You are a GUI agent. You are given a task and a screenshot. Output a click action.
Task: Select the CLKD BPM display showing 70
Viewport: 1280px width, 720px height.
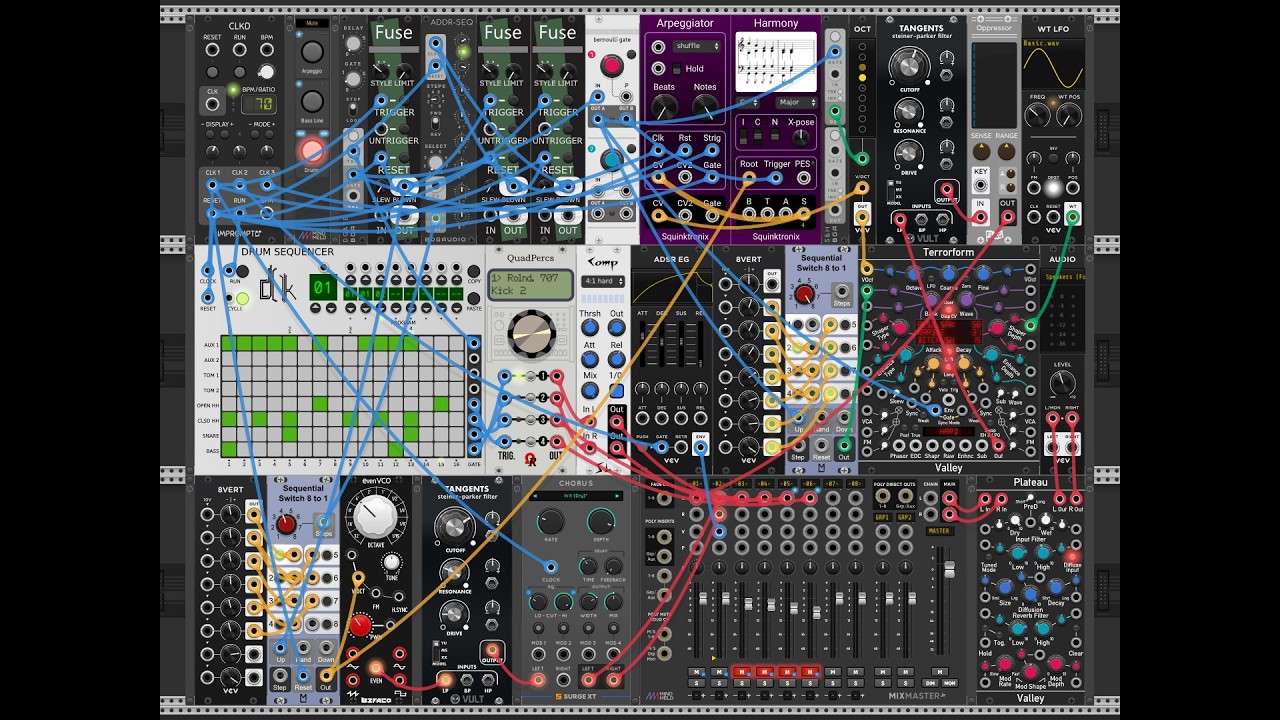(258, 103)
